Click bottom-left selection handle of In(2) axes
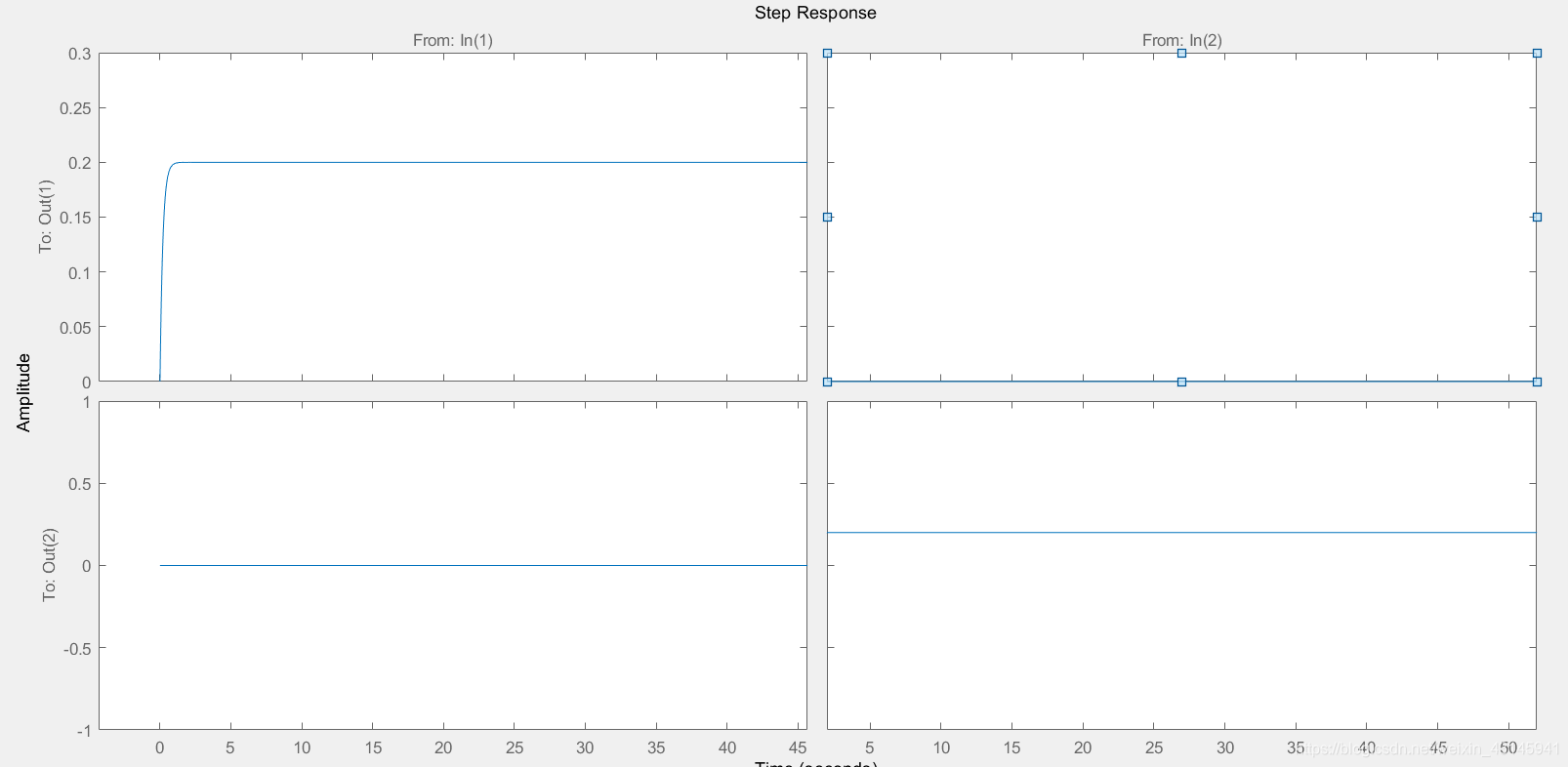The image size is (1568, 767). [x=828, y=382]
